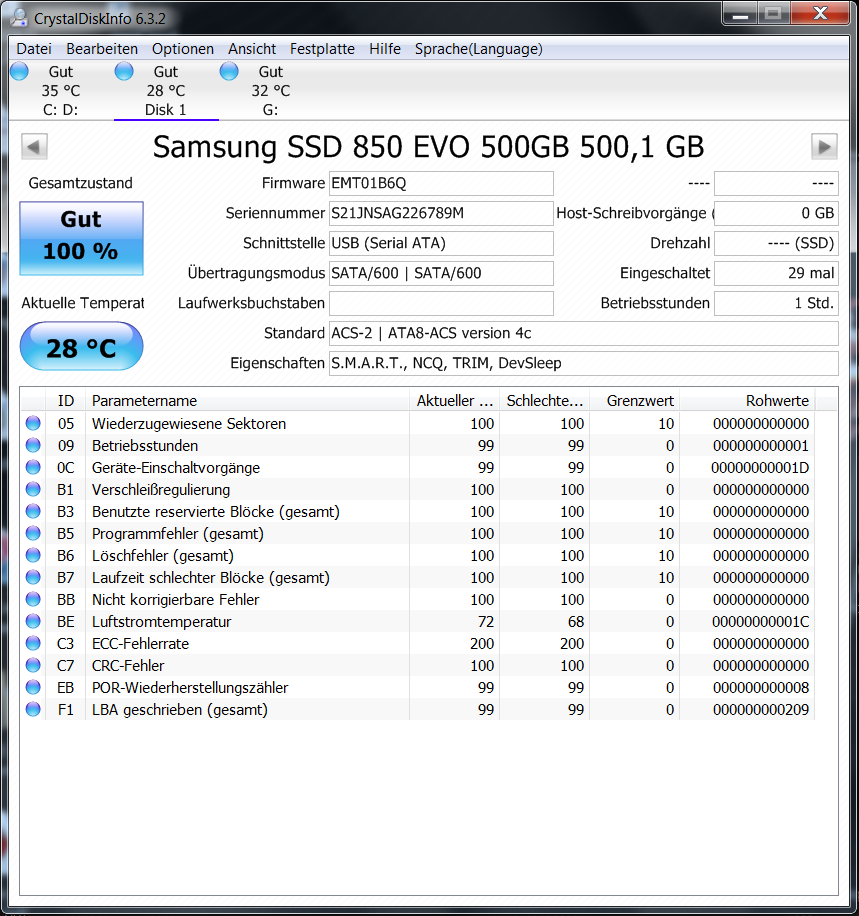Click the Samsung SSD 850 EVO title
The image size is (859, 916).
(x=428, y=147)
